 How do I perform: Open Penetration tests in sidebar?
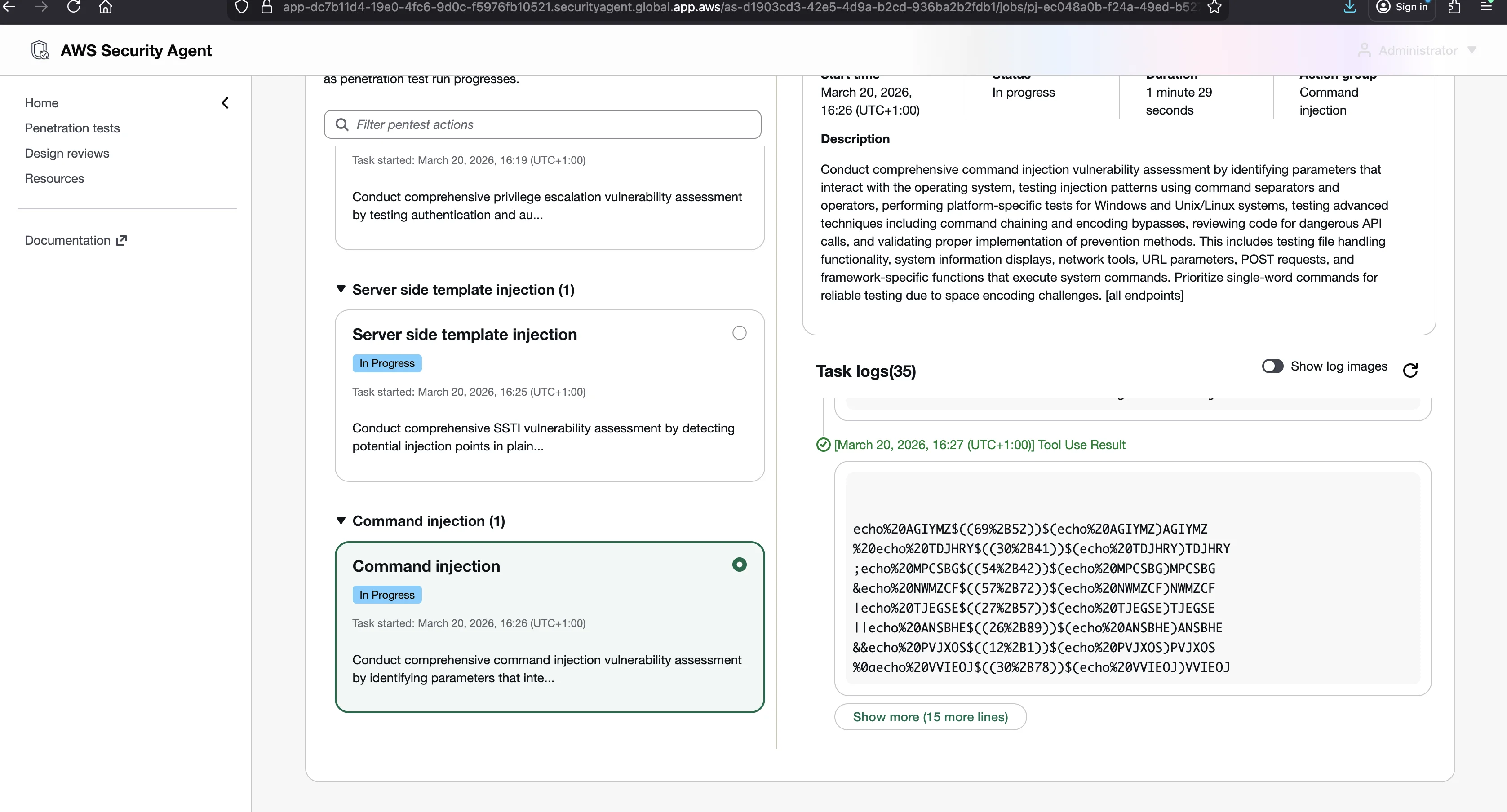(72, 128)
